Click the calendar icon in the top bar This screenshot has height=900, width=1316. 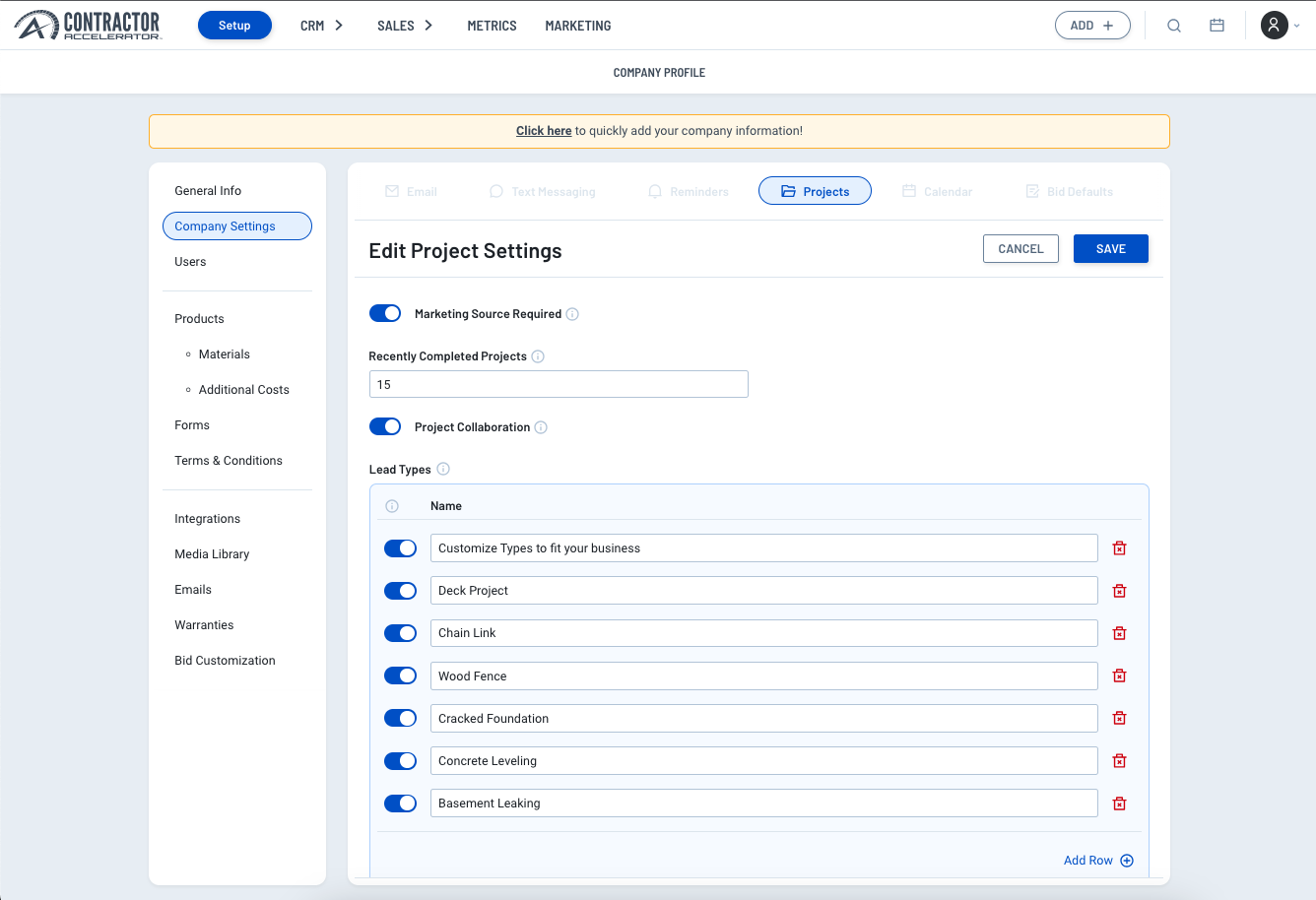[x=1217, y=26]
